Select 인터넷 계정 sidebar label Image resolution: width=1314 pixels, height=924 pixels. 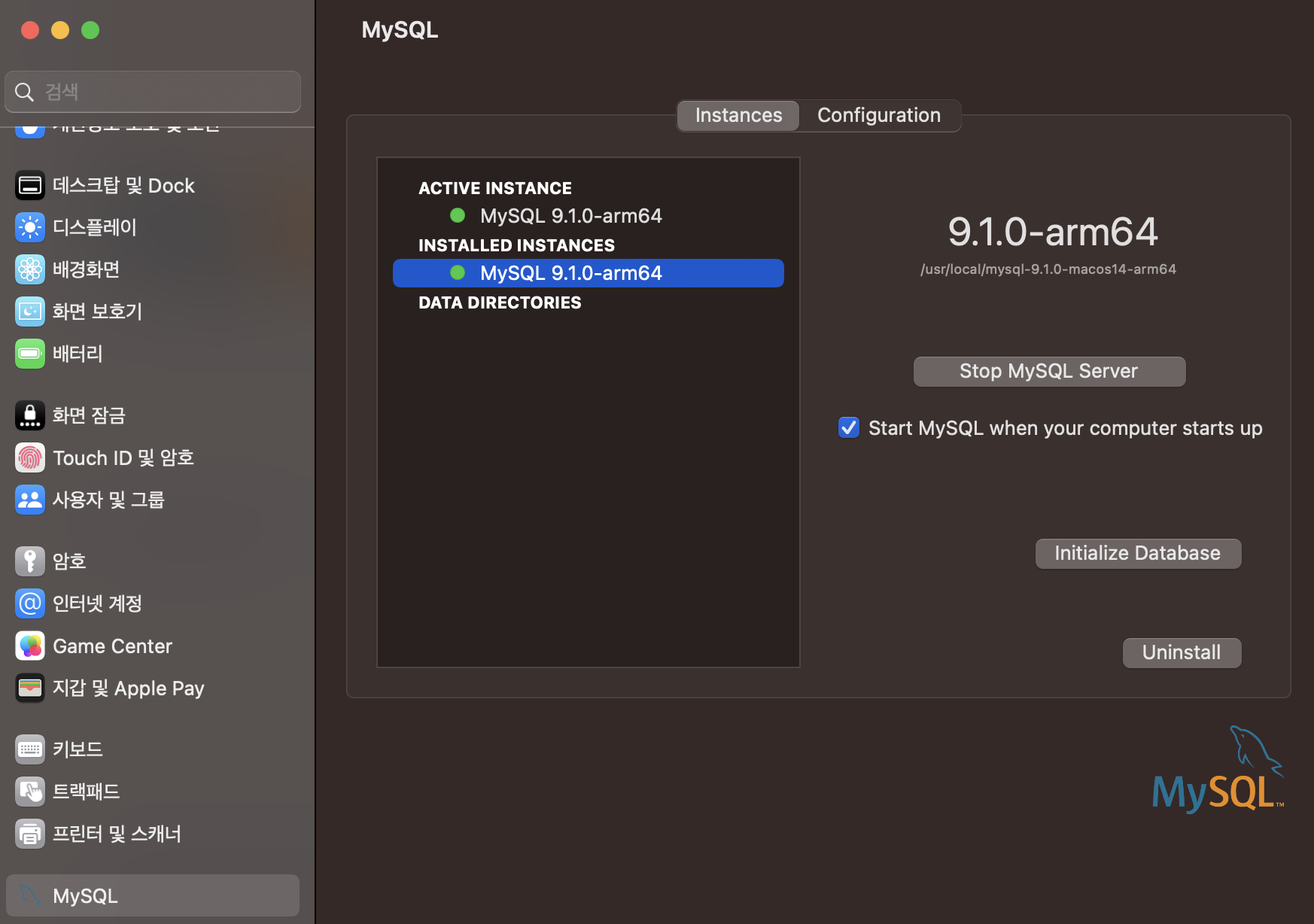coord(97,603)
